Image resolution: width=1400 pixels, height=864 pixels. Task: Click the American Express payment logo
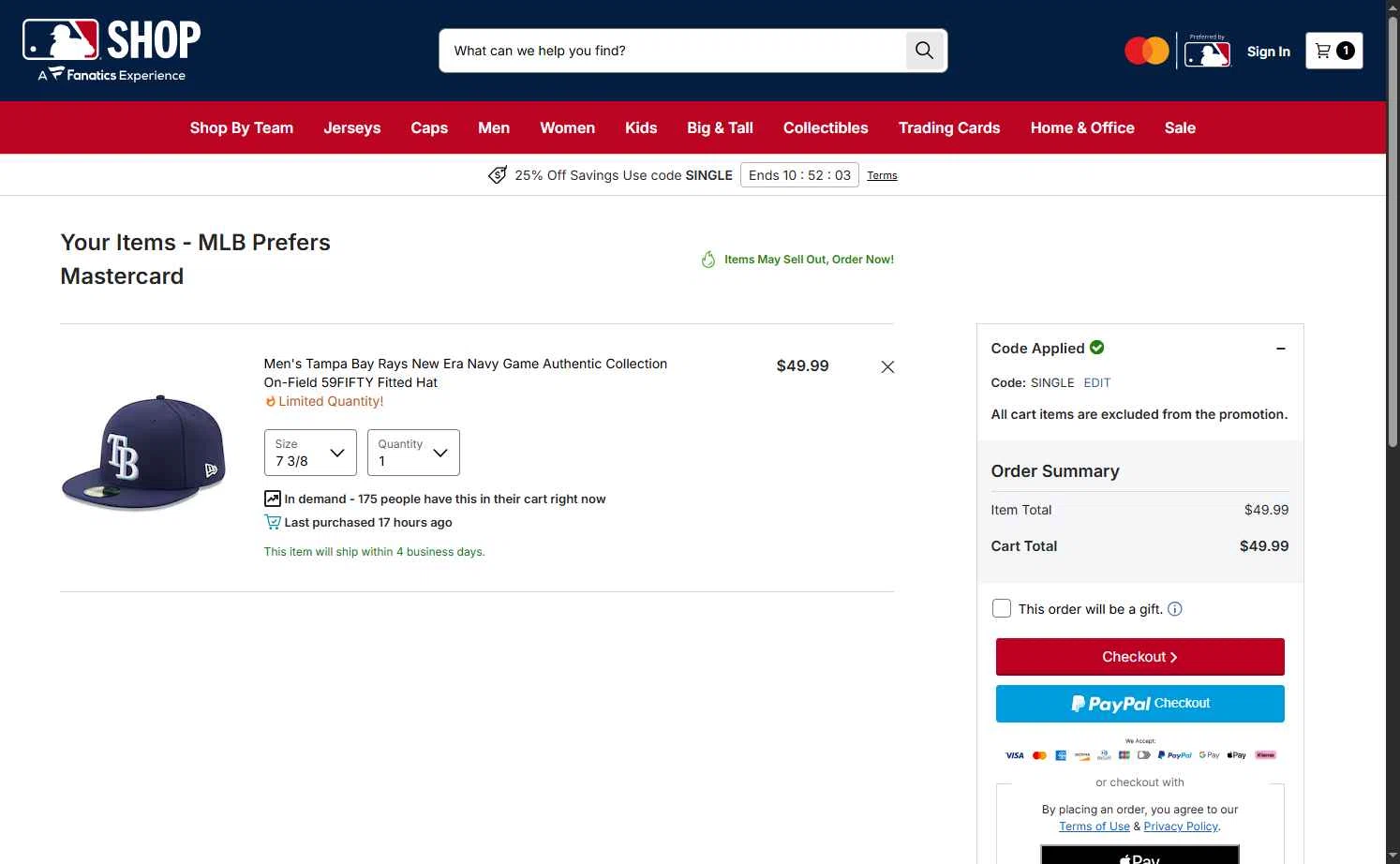point(1061,755)
